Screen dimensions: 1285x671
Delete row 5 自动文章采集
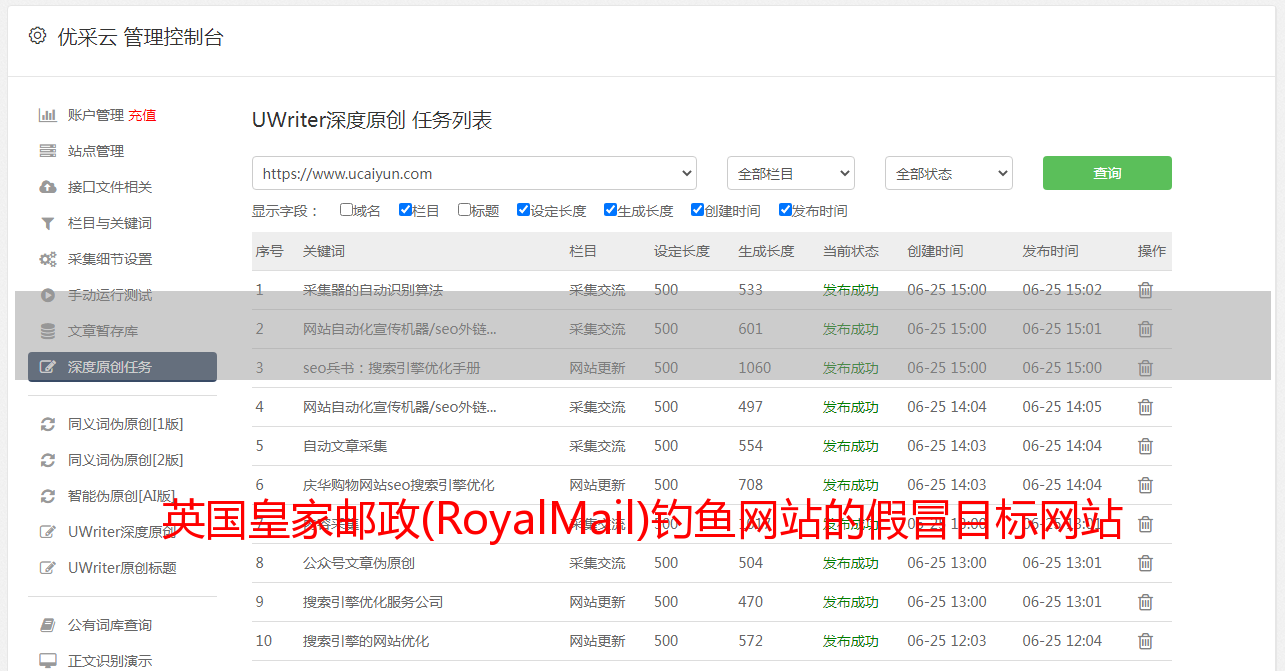click(x=1145, y=446)
